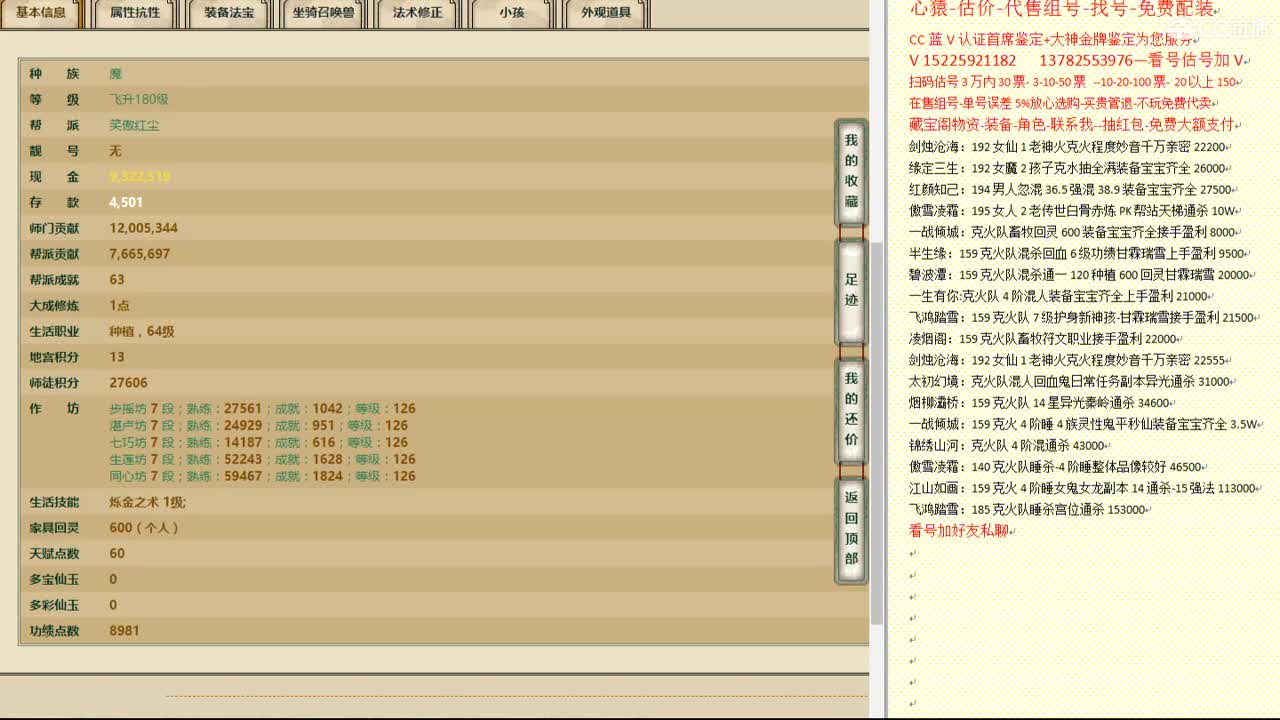Open the 小孩 tab
Image resolution: width=1280 pixels, height=720 pixels.
click(512, 13)
